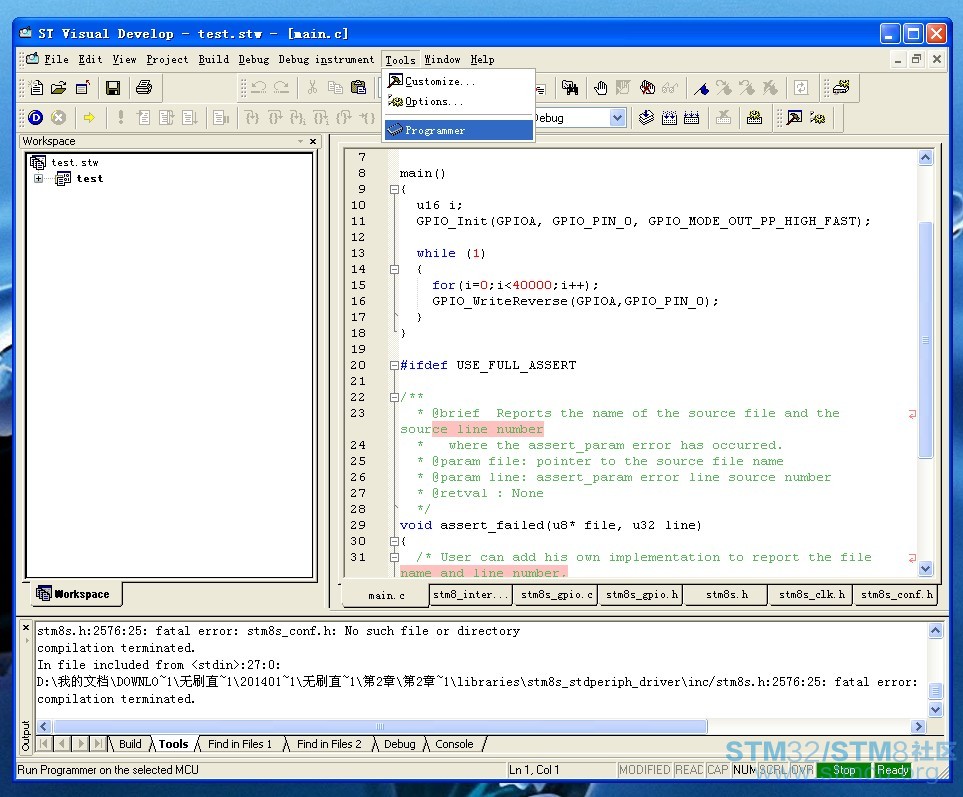Screen dimensions: 963x797
Task: Switch output to Debug tab
Action: (399, 744)
